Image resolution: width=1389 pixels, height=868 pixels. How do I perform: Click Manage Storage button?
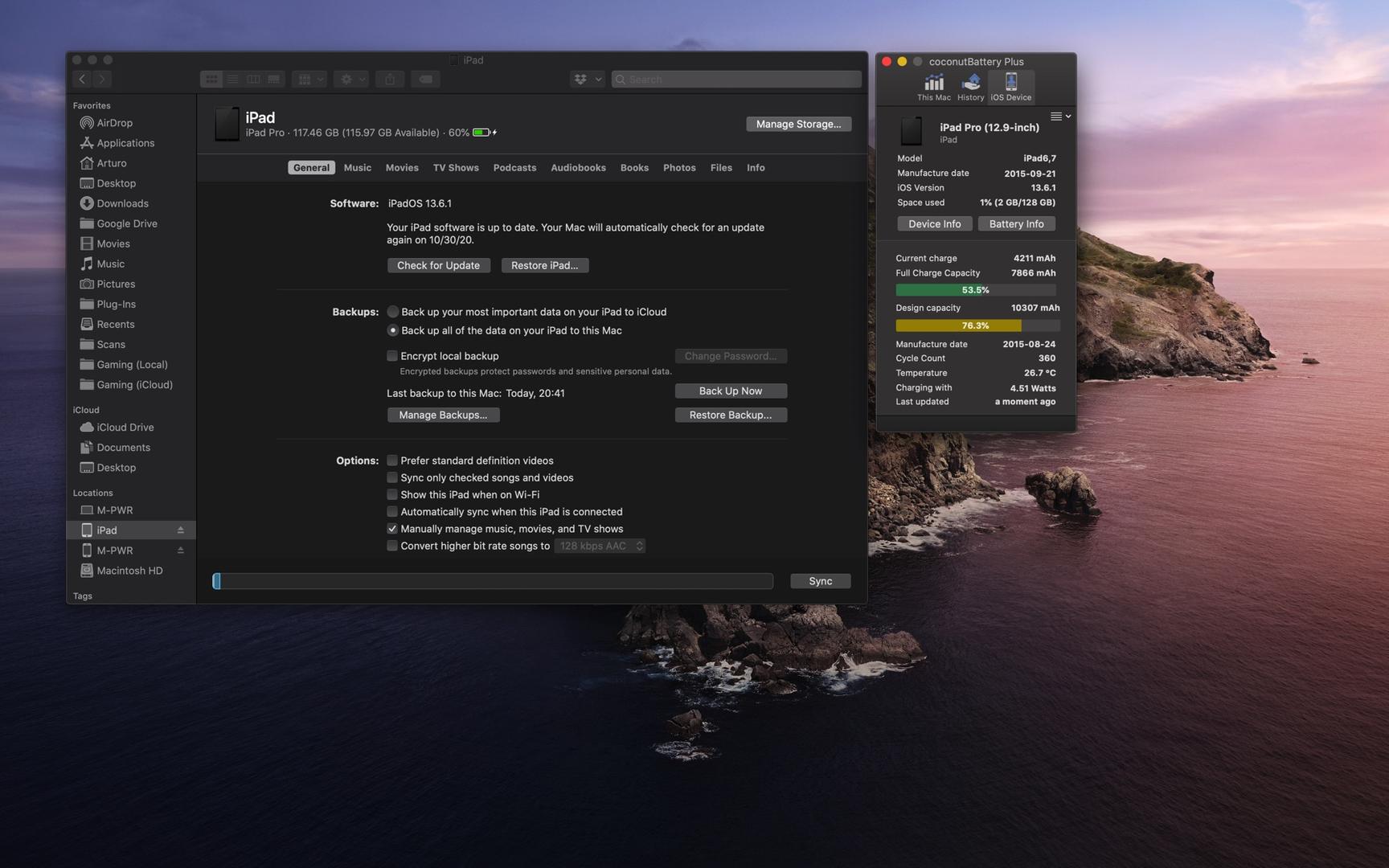[x=798, y=124]
